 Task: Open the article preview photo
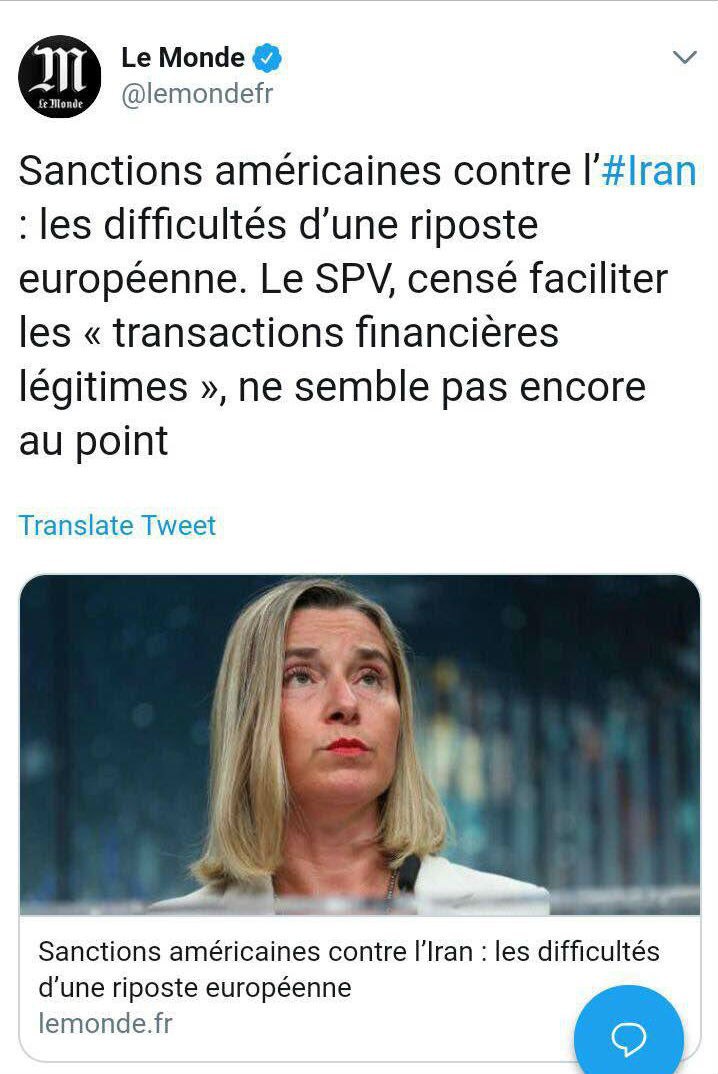(x=360, y=745)
